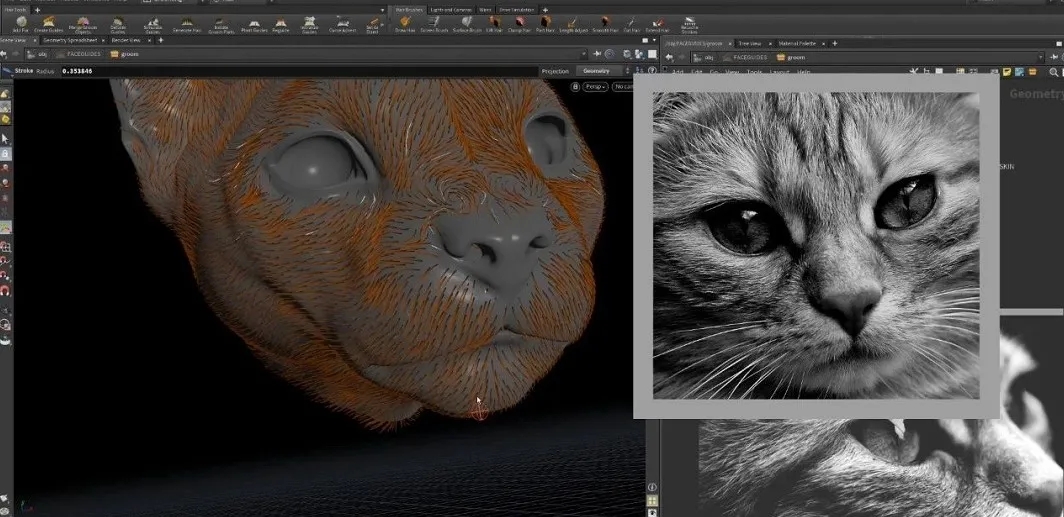
Task: Open the Projection Geometry dropdown
Action: click(598, 71)
